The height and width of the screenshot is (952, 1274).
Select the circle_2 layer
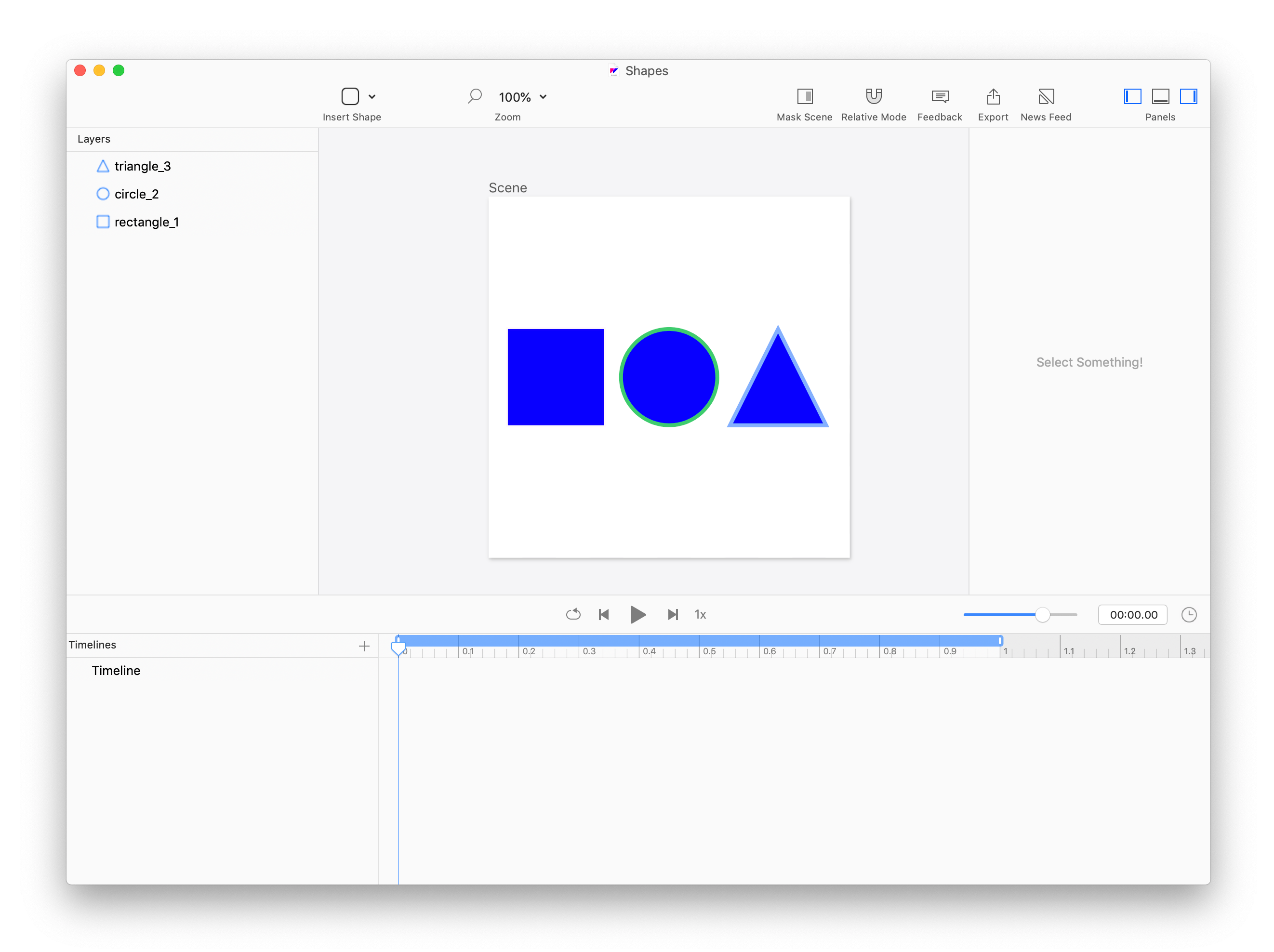coord(136,194)
